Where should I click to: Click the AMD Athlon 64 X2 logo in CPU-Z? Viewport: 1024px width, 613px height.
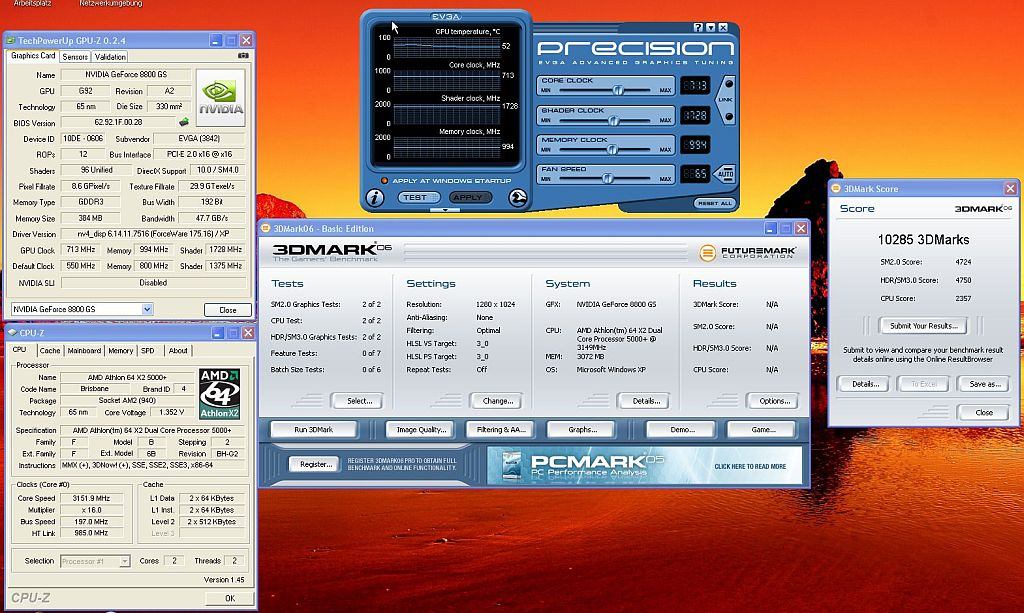click(219, 394)
